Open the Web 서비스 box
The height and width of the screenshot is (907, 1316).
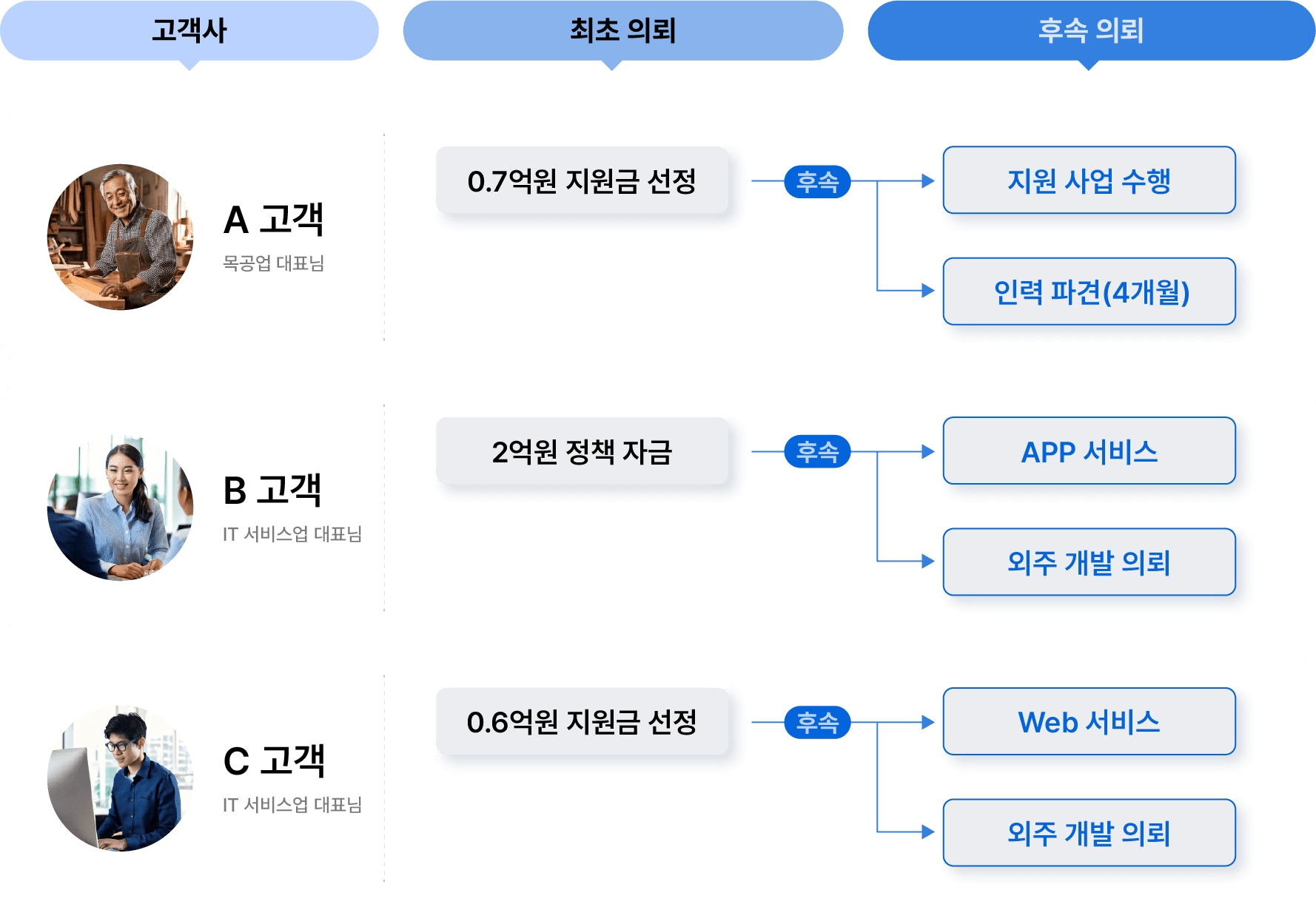[x=1090, y=722]
